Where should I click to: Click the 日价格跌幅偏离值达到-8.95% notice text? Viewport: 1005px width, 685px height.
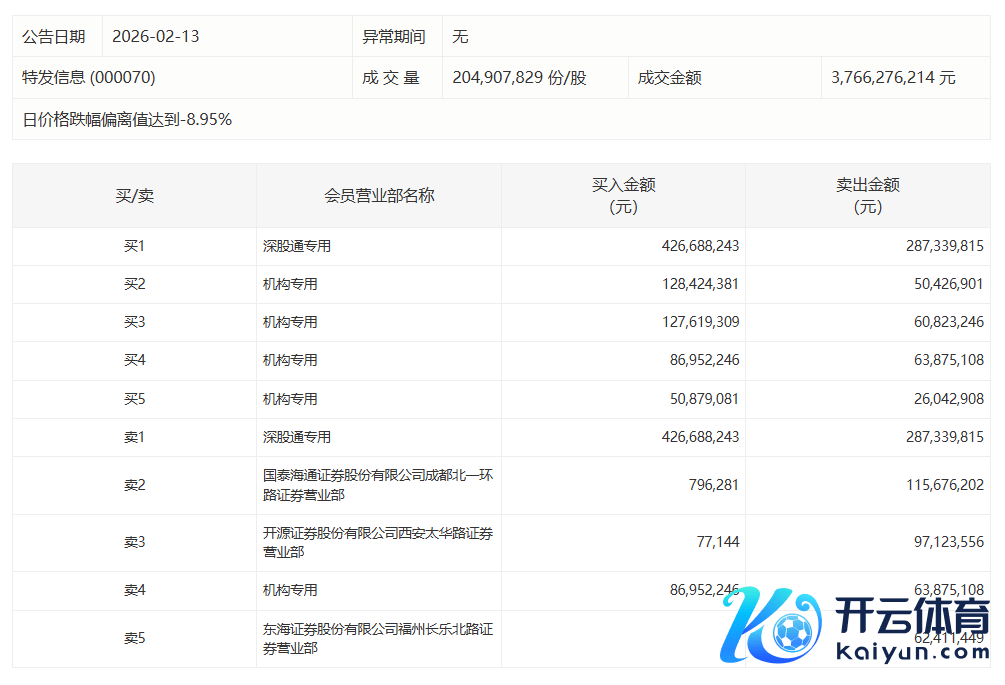127,120
